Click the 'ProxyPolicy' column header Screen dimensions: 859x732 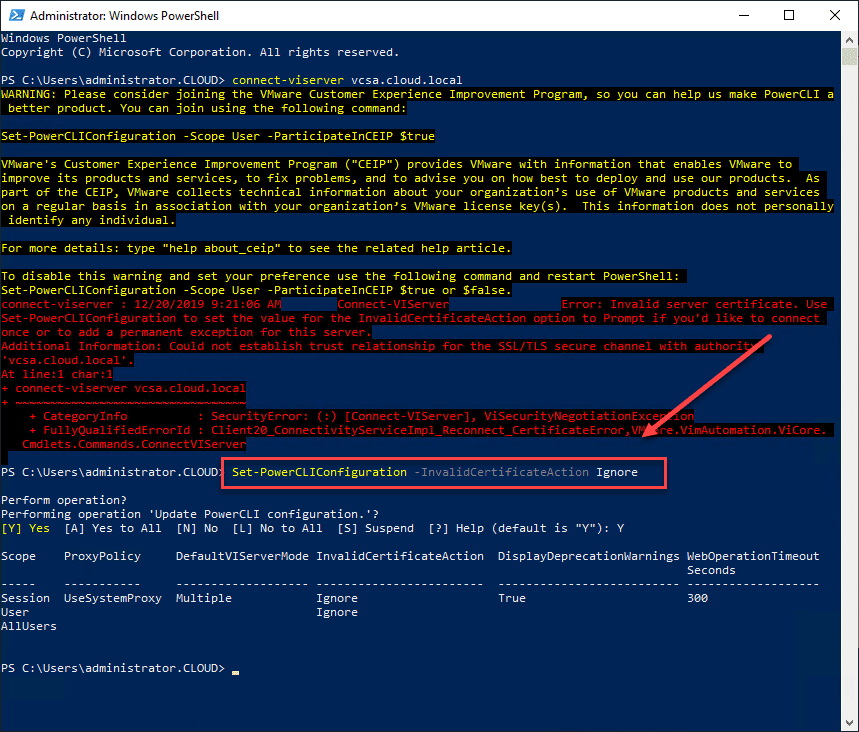[x=102, y=556]
